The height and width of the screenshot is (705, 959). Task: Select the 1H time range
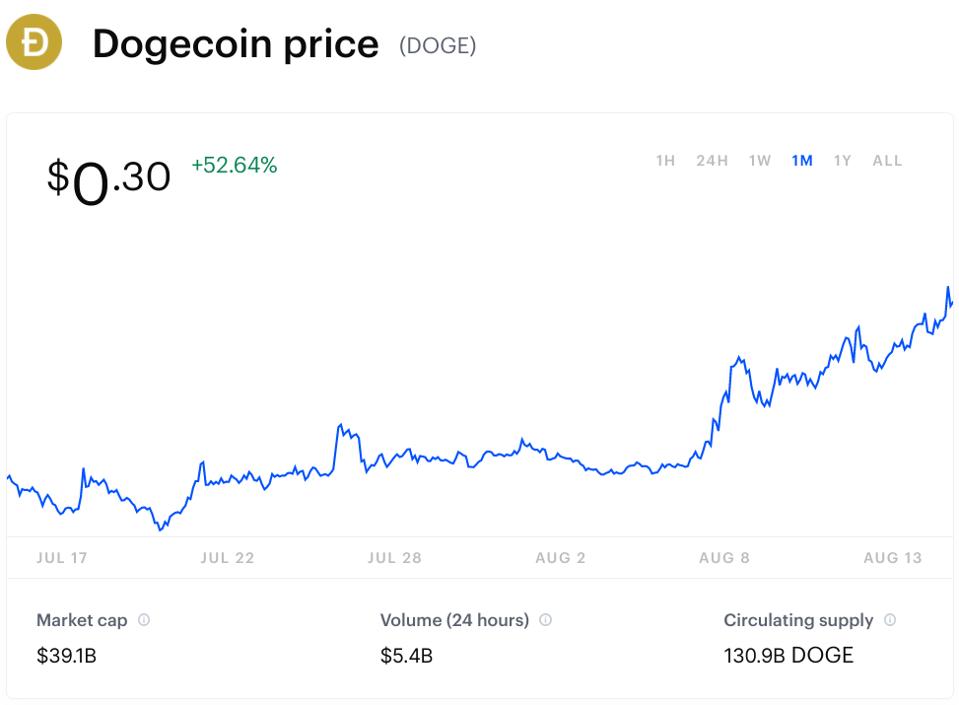[665, 161]
